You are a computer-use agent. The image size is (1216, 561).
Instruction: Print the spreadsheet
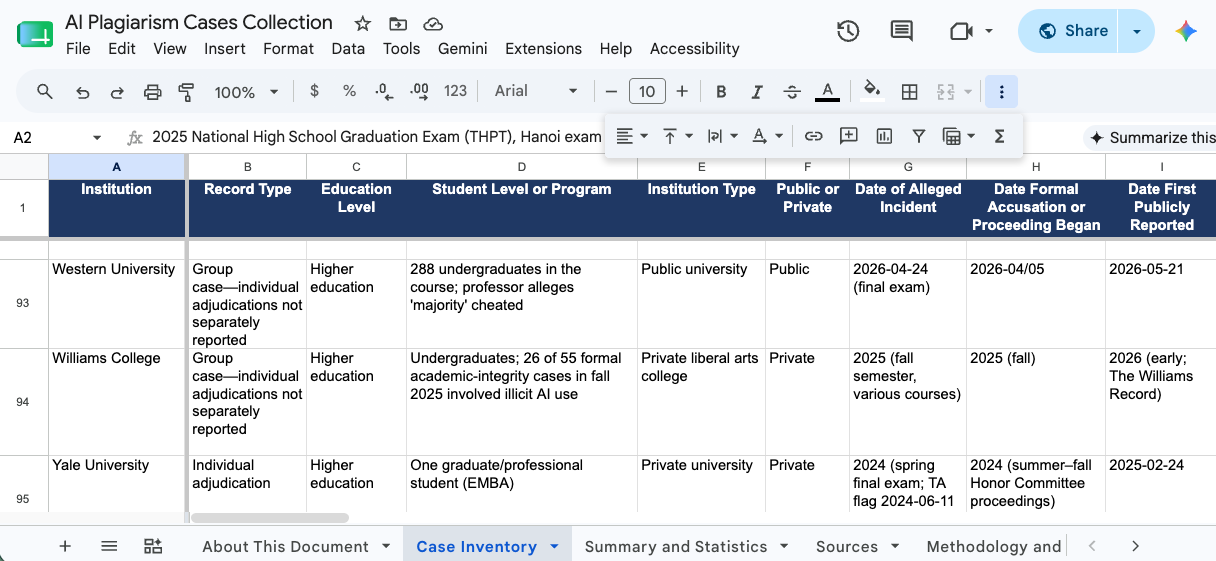point(152,92)
